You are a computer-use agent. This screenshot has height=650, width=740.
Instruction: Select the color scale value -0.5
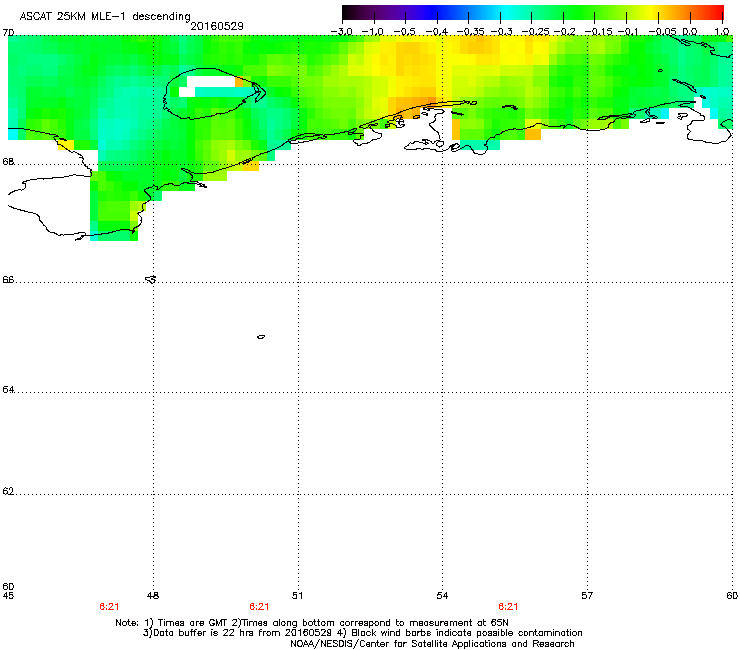click(x=405, y=32)
